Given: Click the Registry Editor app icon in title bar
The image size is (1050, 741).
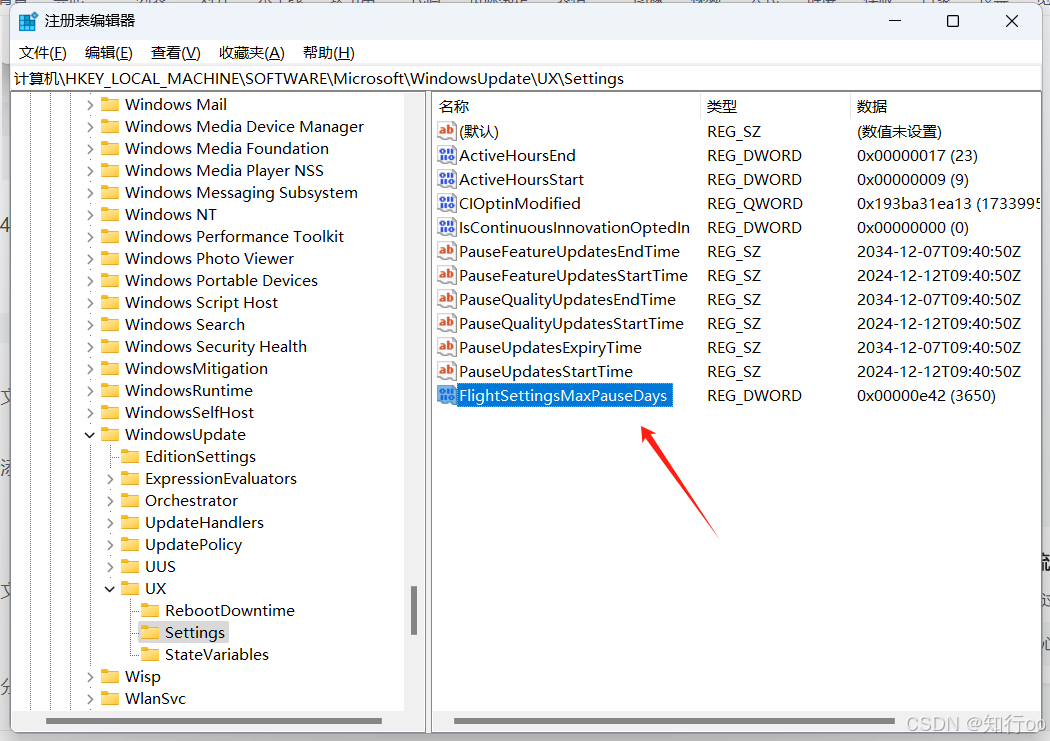Looking at the screenshot, I should pyautogui.click(x=28, y=21).
